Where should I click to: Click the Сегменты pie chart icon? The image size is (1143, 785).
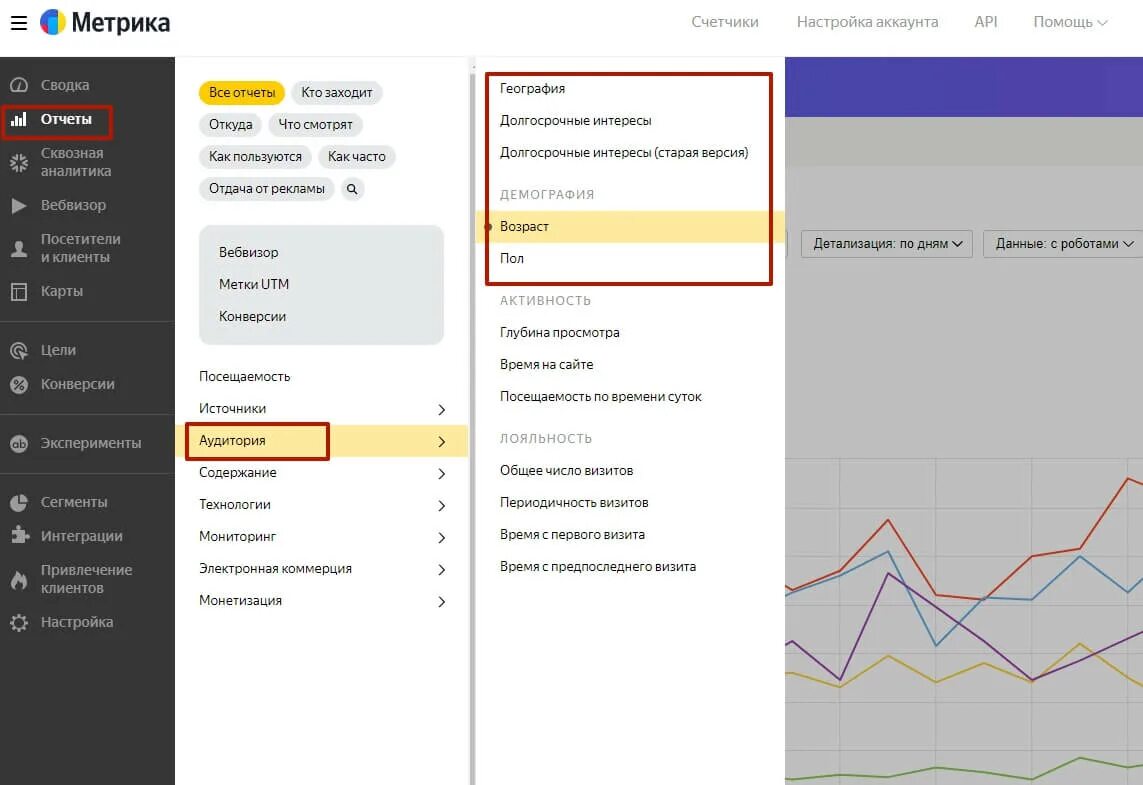(x=19, y=502)
